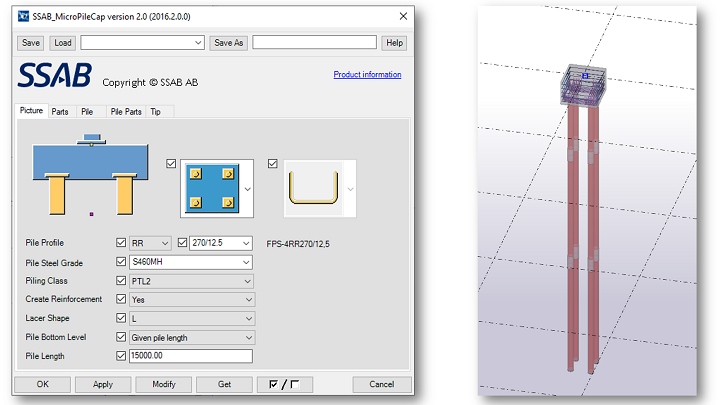The width and height of the screenshot is (720, 405).
Task: Click the pile cap side view picture
Action: pyautogui.click(x=90, y=174)
